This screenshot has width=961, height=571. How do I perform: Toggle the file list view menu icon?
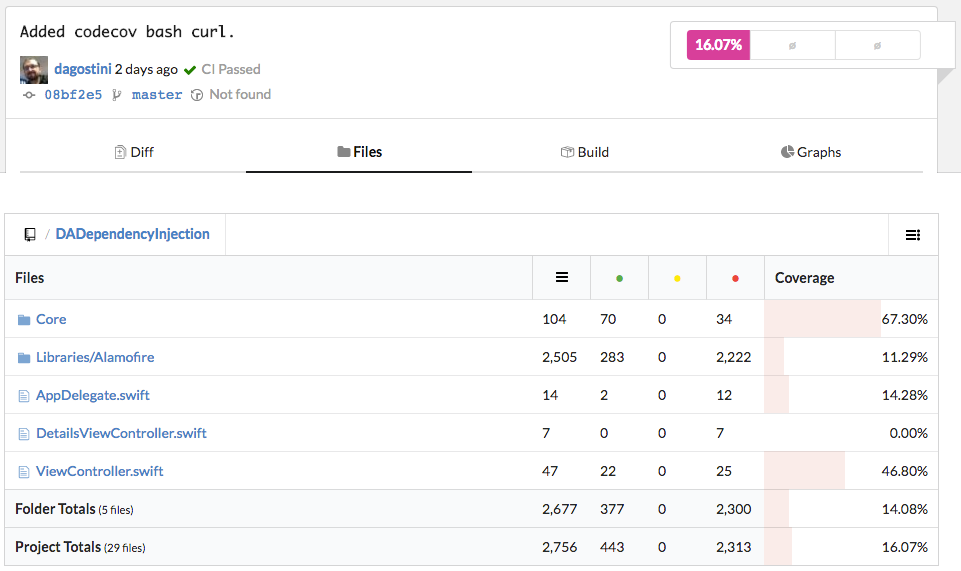913,235
